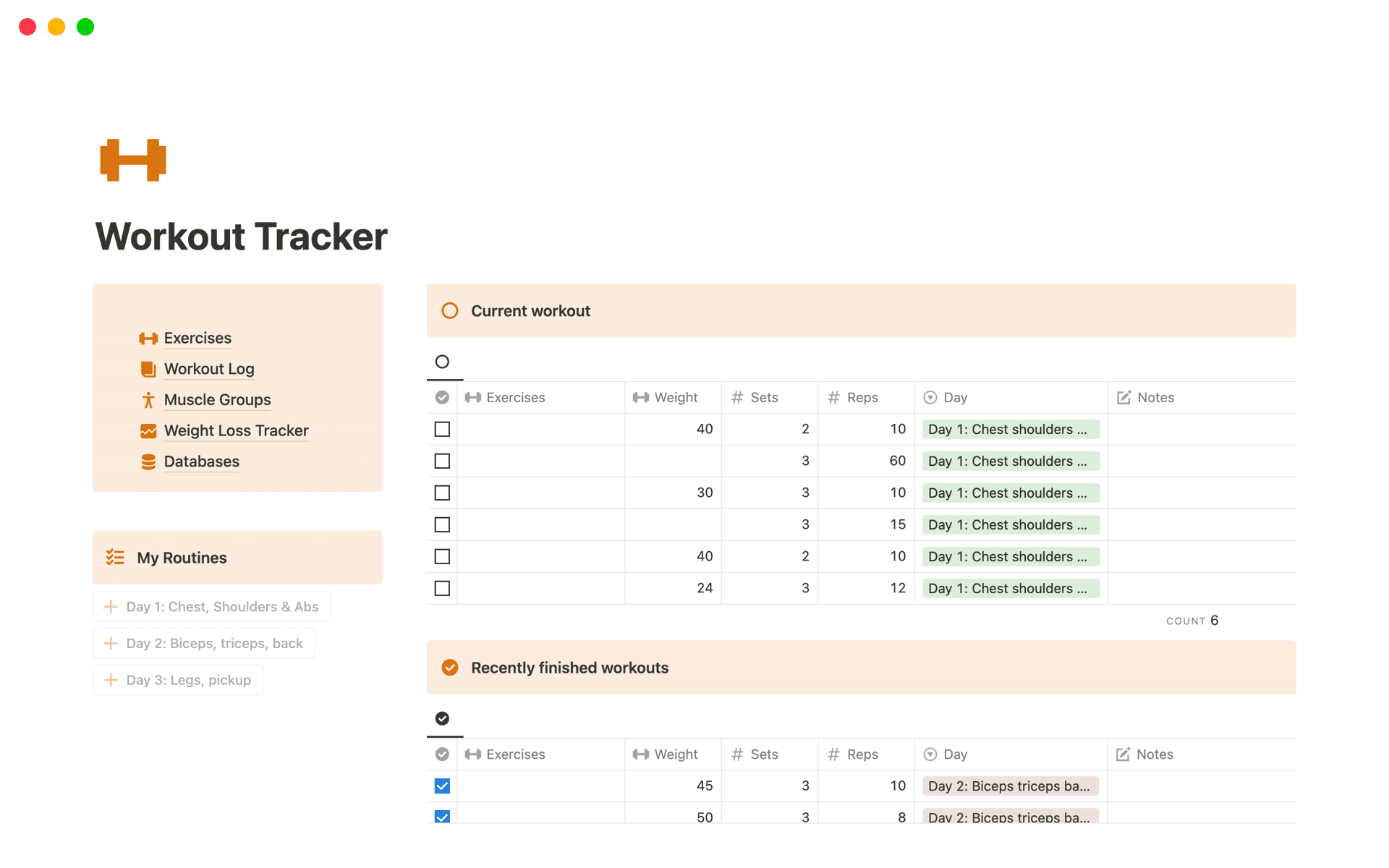Open the Workout Log page
This screenshot has height=868, width=1389.
pyautogui.click(x=209, y=369)
